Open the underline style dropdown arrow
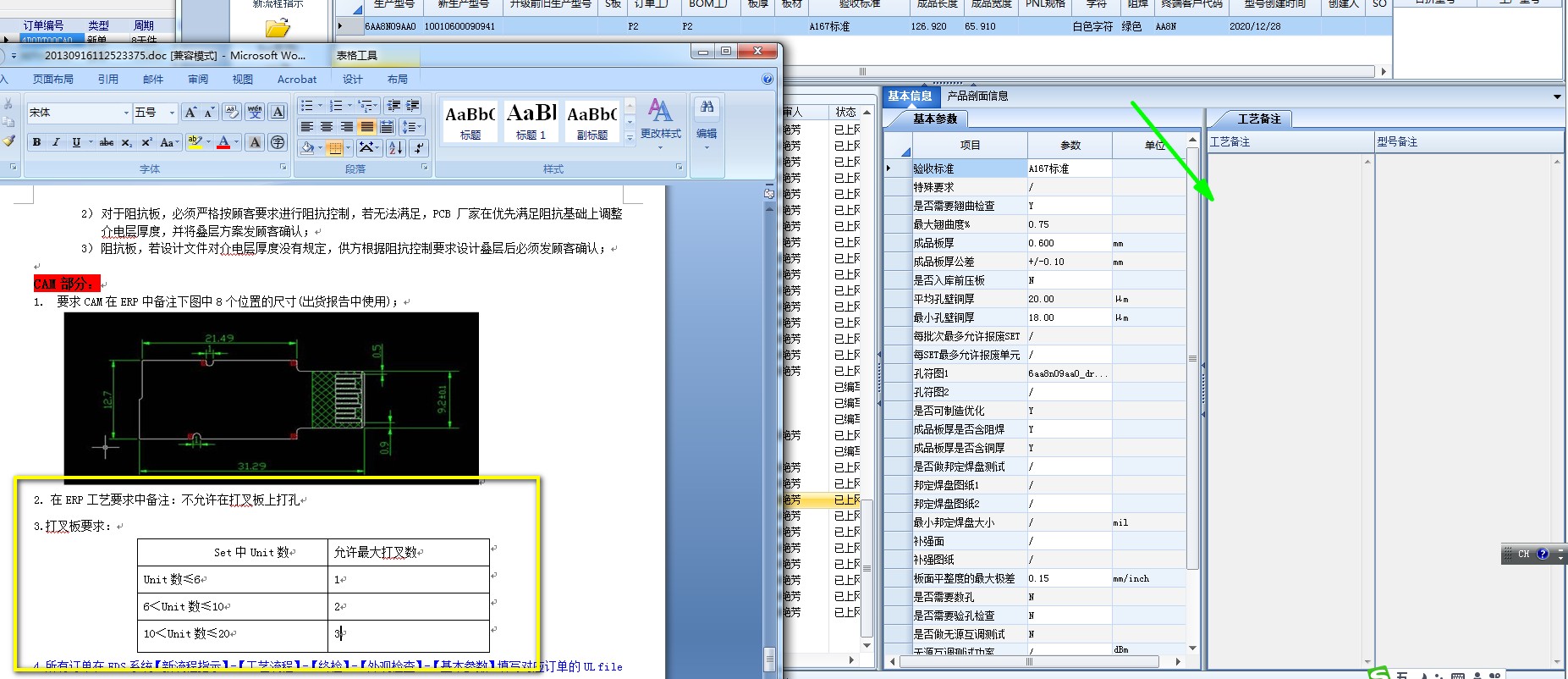The image size is (1568, 679). point(89,142)
